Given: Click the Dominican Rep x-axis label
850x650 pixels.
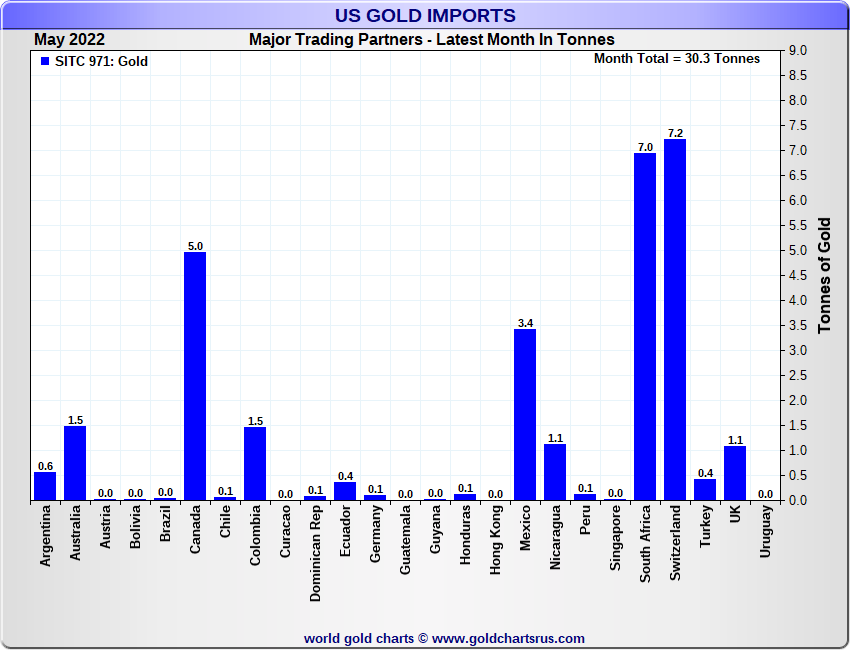Looking at the screenshot, I should 315,543.
